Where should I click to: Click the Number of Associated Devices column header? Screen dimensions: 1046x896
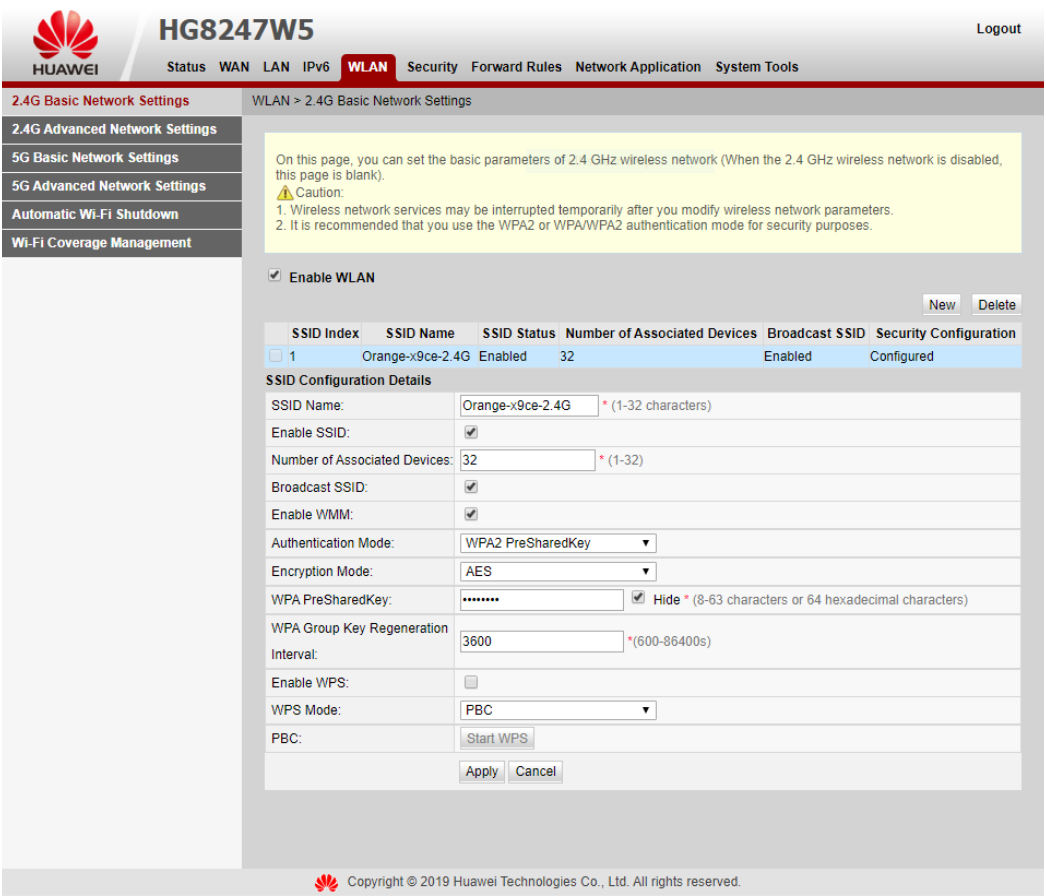661,333
